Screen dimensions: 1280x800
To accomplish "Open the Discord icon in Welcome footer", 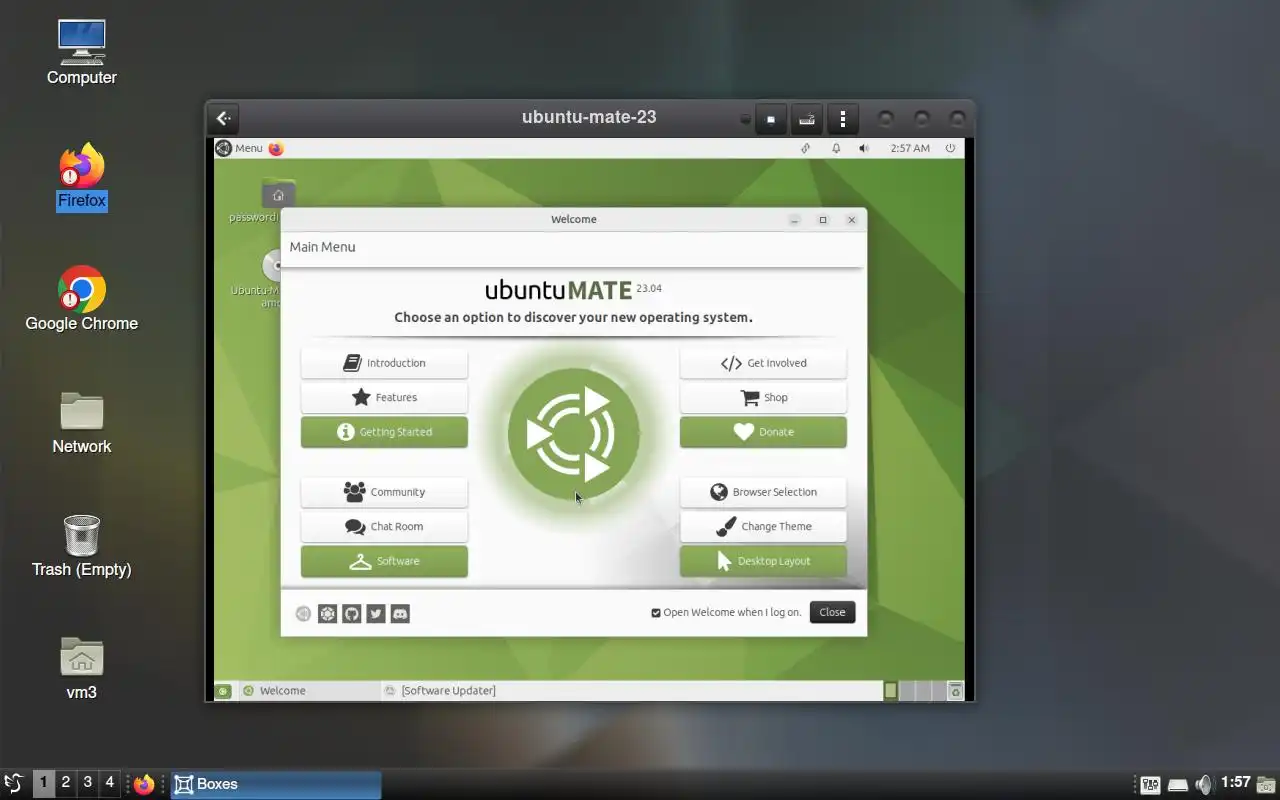I will (400, 614).
